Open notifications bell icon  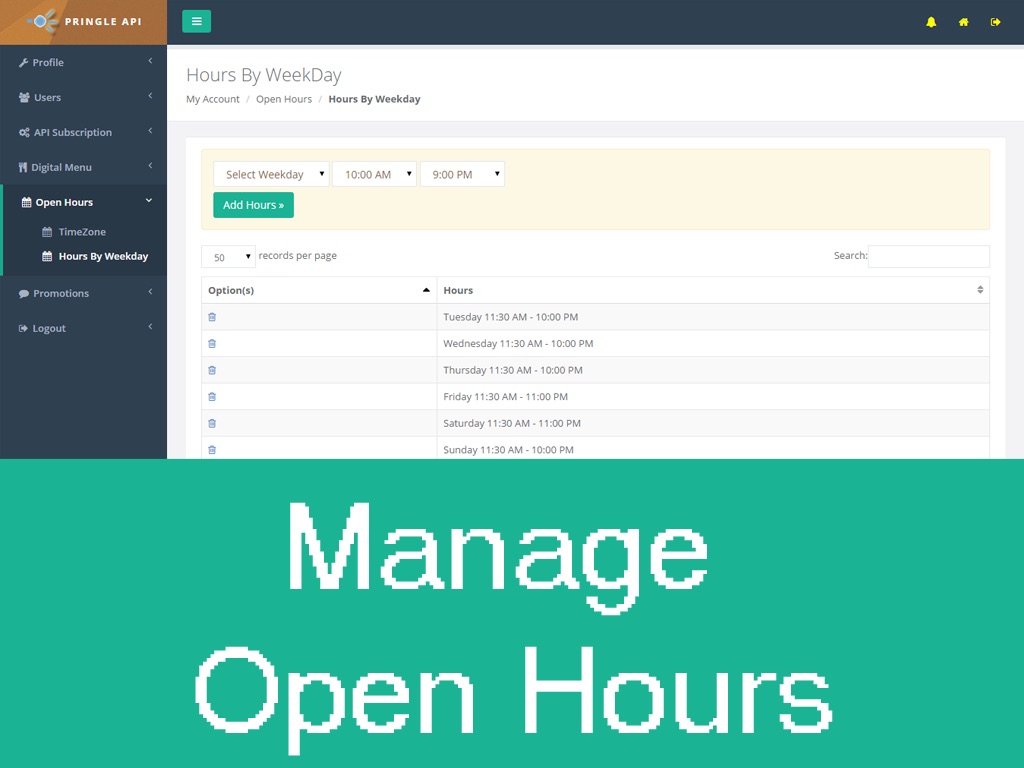(931, 22)
